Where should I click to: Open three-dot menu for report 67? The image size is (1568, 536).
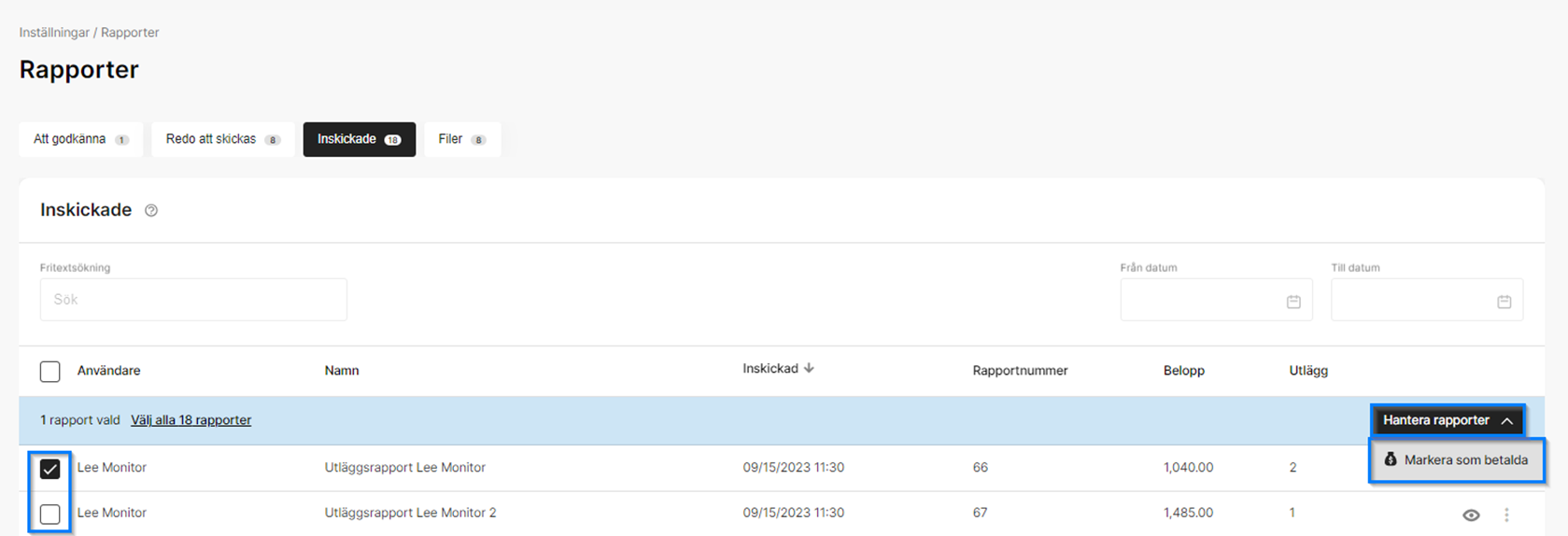click(x=1506, y=515)
